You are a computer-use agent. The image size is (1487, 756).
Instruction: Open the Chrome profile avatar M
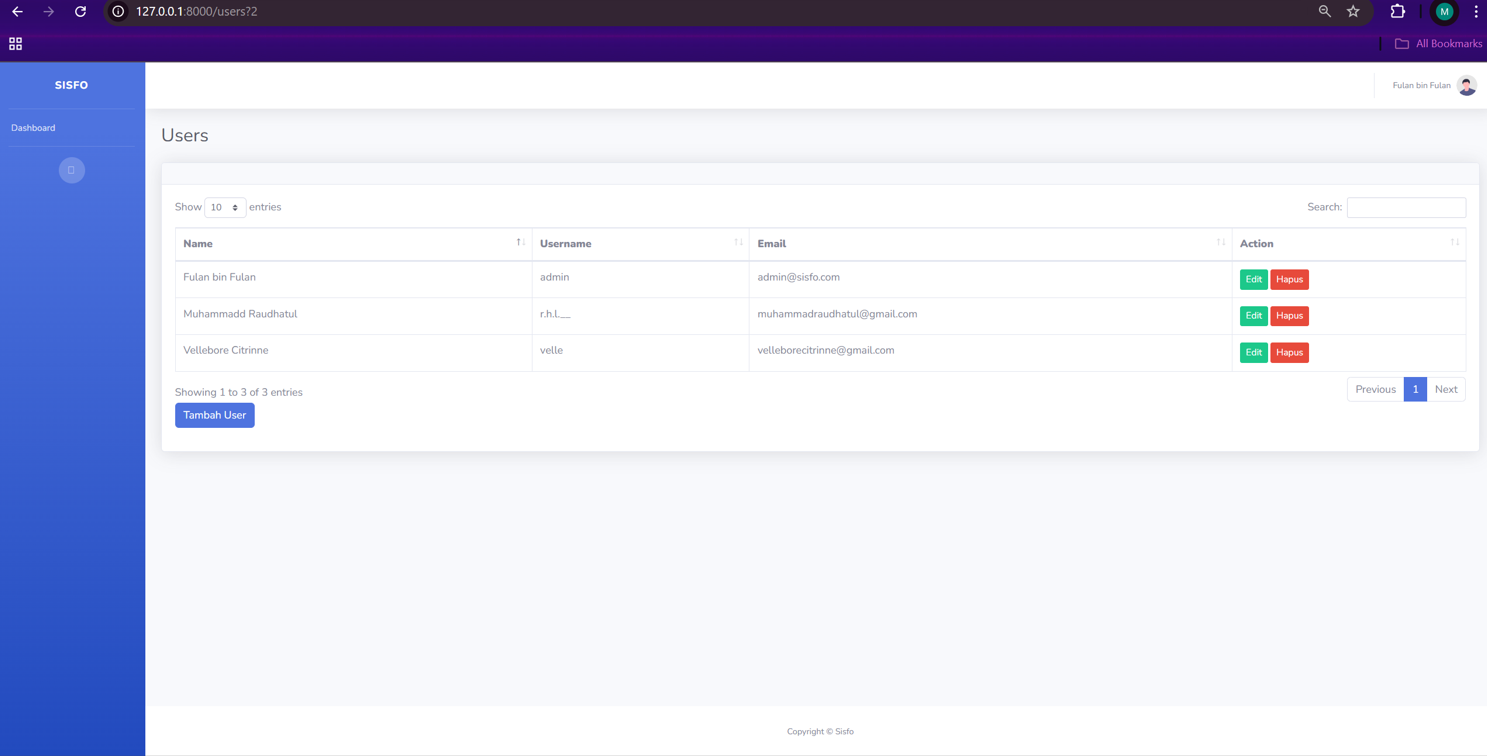[1444, 12]
